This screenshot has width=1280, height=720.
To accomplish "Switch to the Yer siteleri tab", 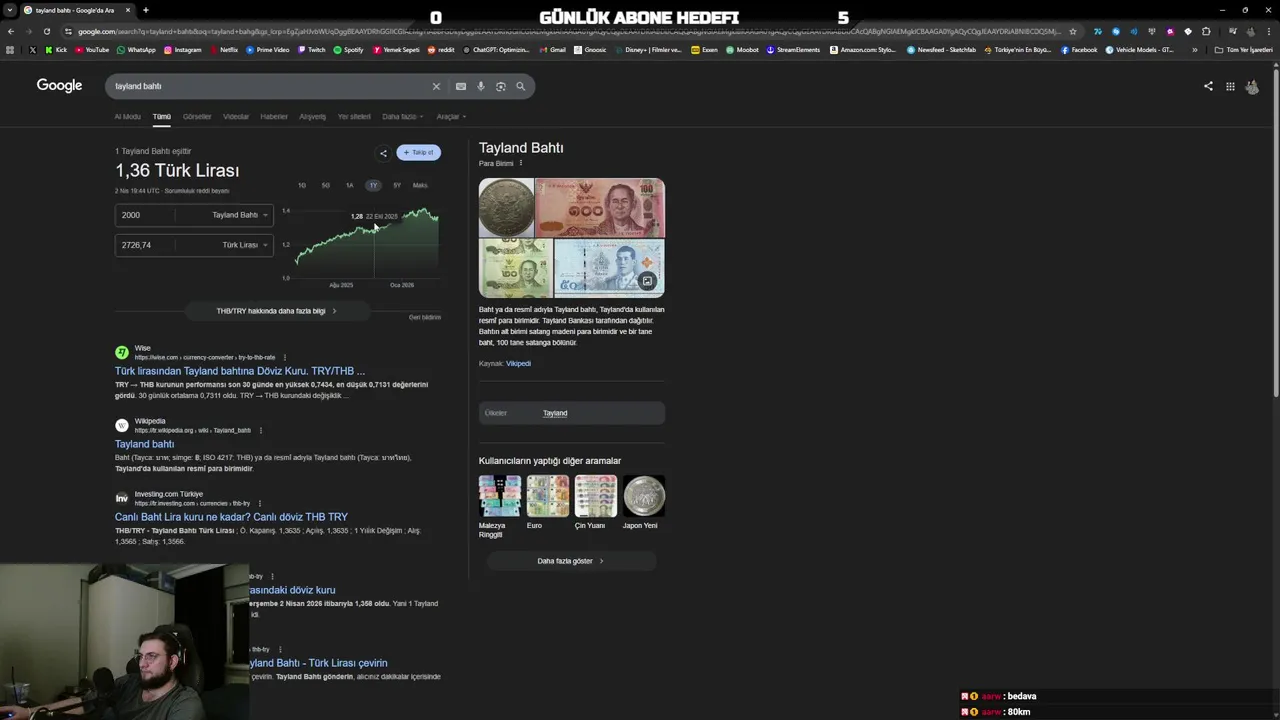I will coord(354,117).
